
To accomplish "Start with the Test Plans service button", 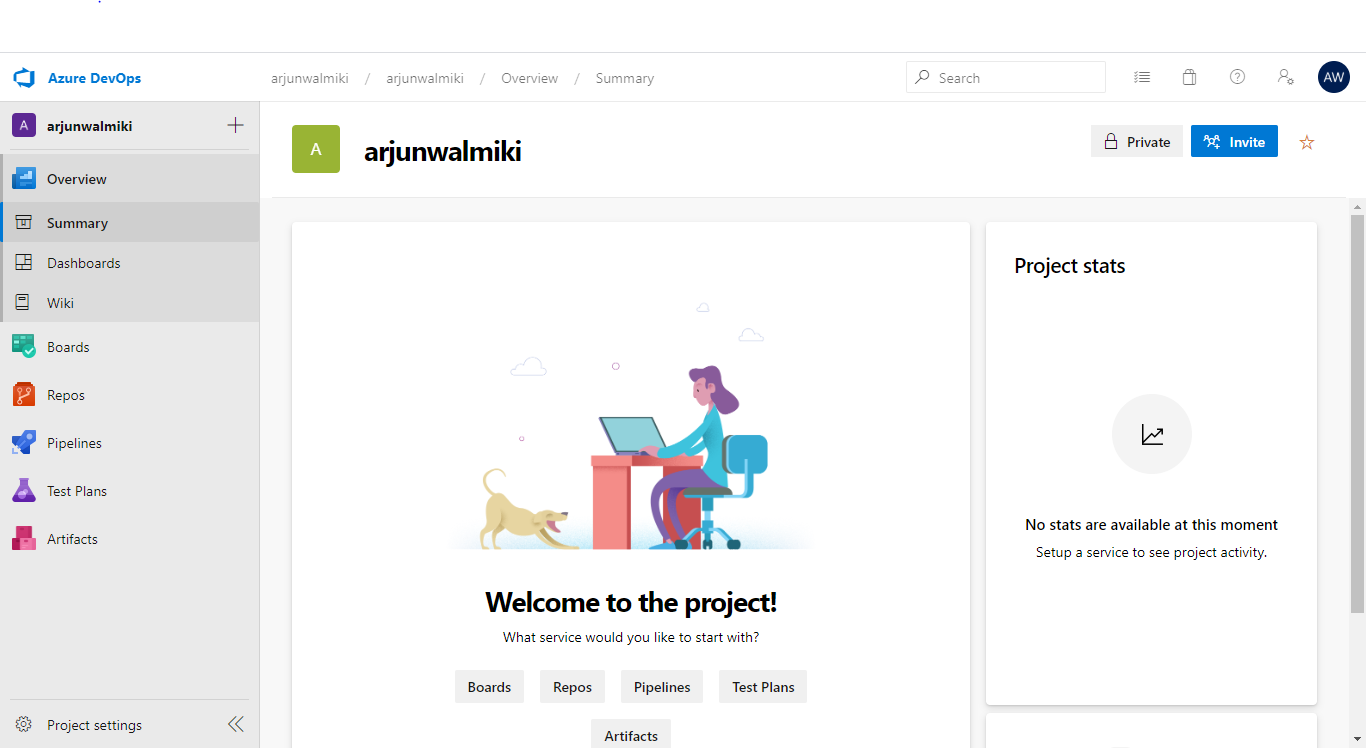I will tap(763, 687).
